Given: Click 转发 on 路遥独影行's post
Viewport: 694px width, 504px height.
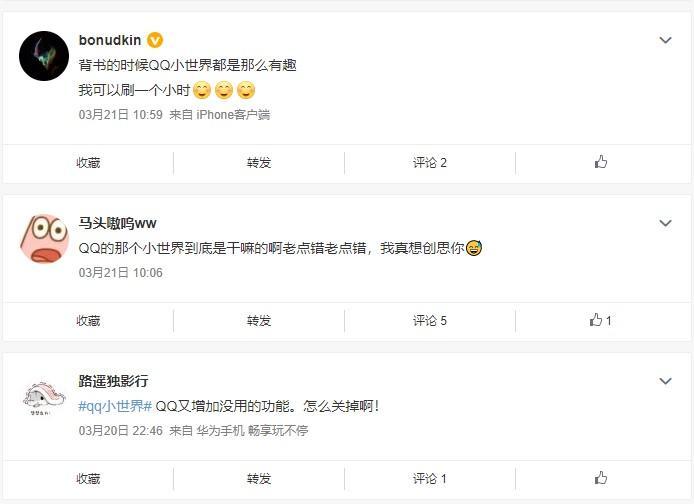Looking at the screenshot, I should pyautogui.click(x=259, y=479).
